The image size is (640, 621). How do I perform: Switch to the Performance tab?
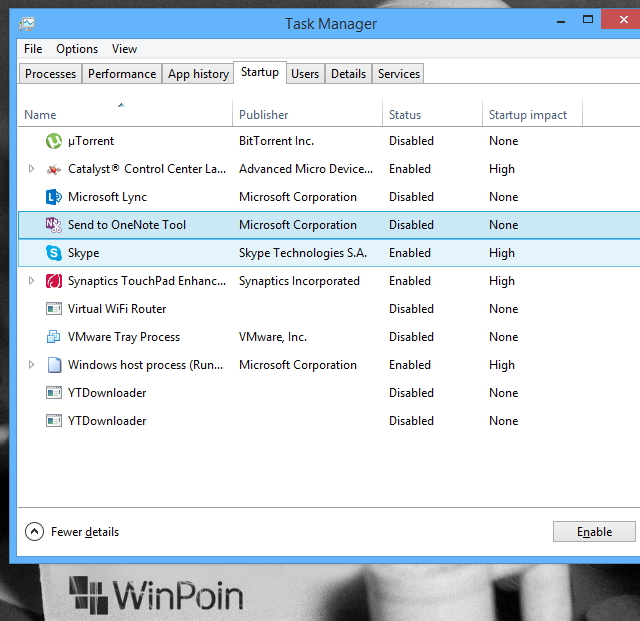pos(122,74)
